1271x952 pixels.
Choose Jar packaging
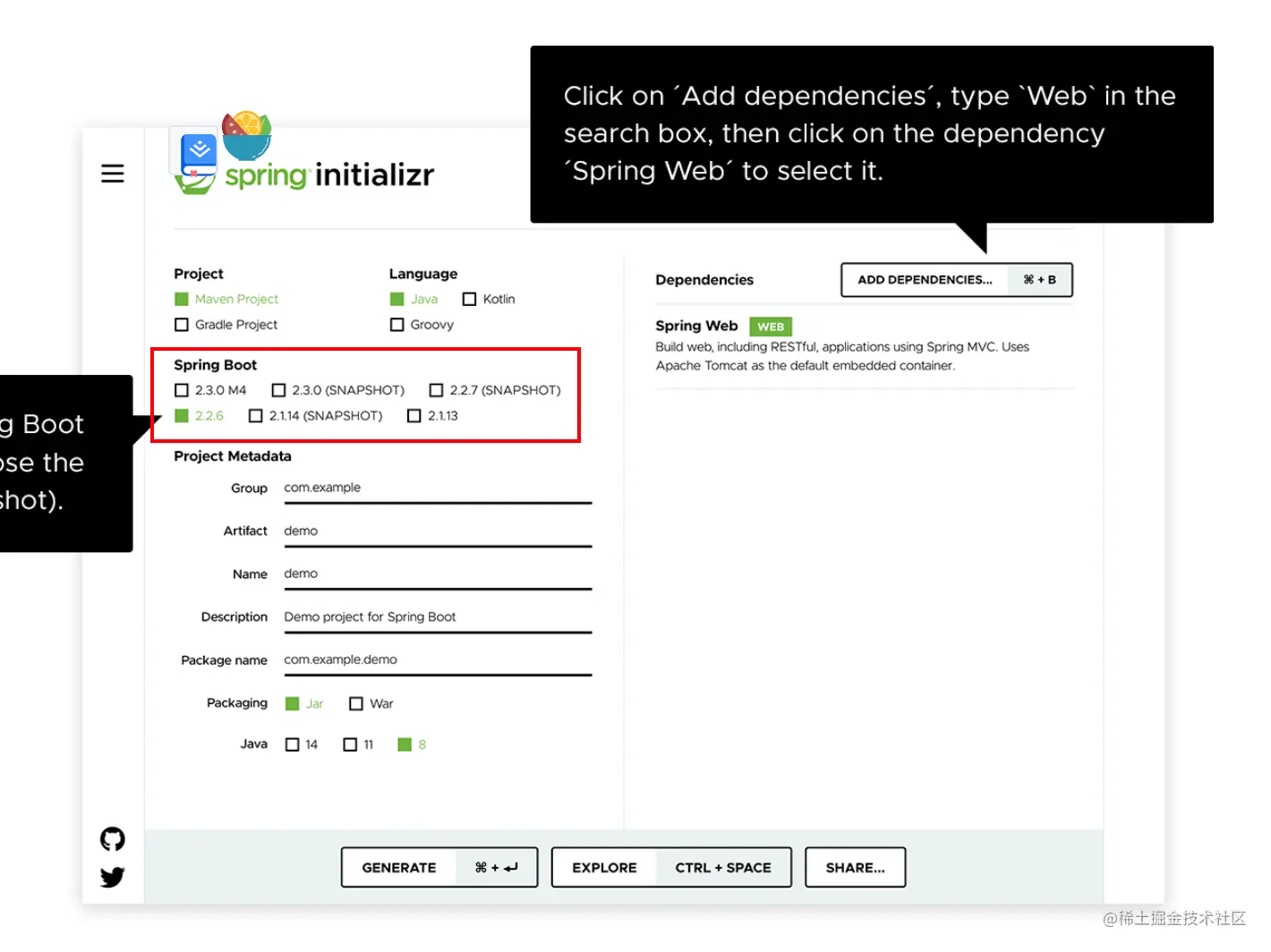pos(304,703)
